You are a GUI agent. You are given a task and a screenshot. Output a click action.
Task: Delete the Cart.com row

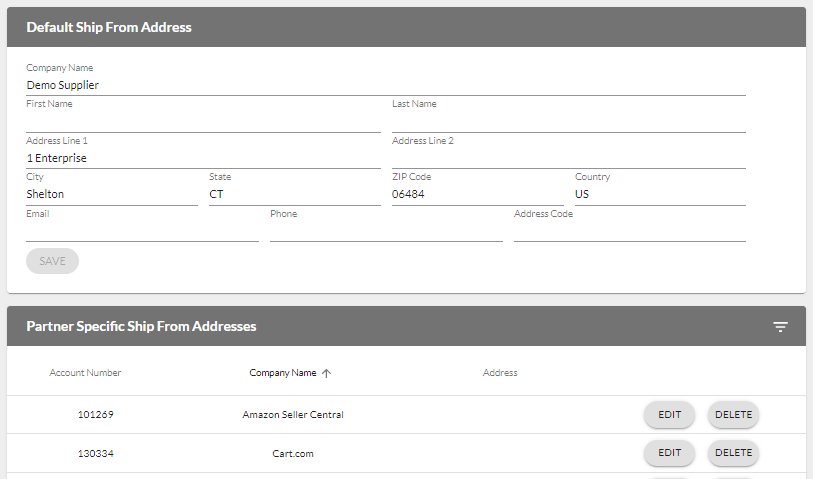[x=733, y=453]
